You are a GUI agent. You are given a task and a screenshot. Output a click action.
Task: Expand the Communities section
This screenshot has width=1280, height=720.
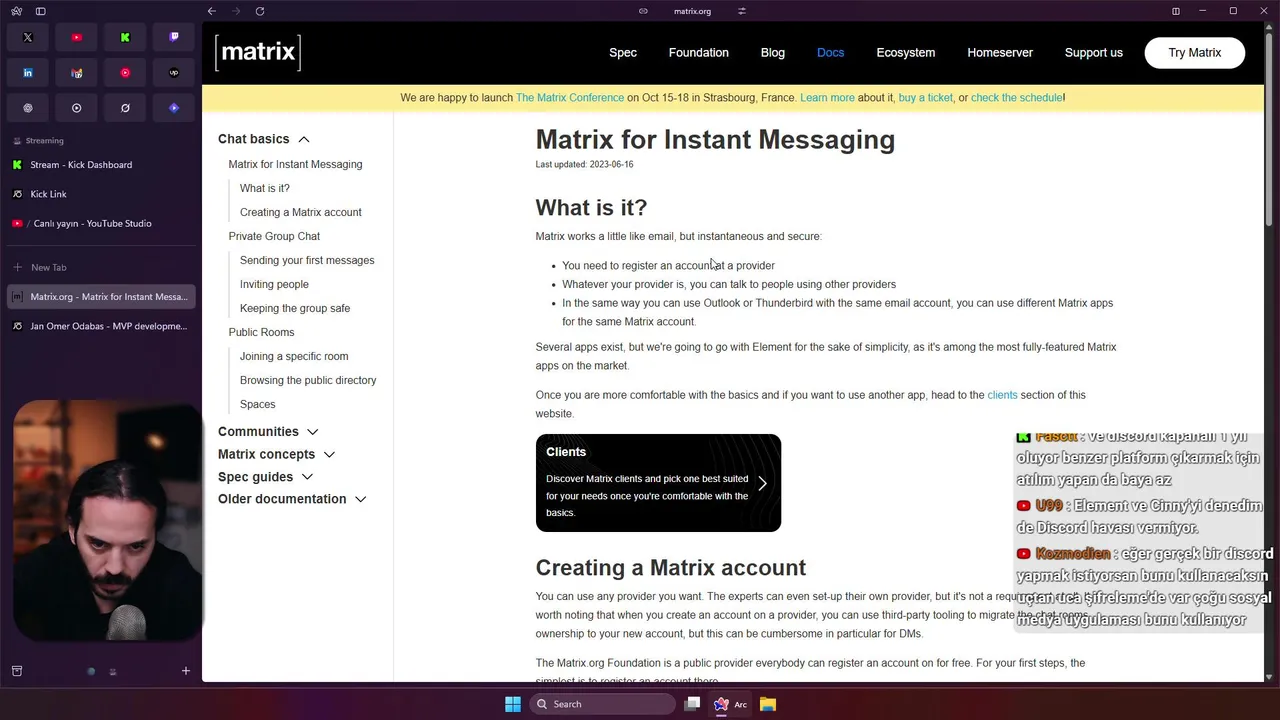pyautogui.click(x=268, y=432)
